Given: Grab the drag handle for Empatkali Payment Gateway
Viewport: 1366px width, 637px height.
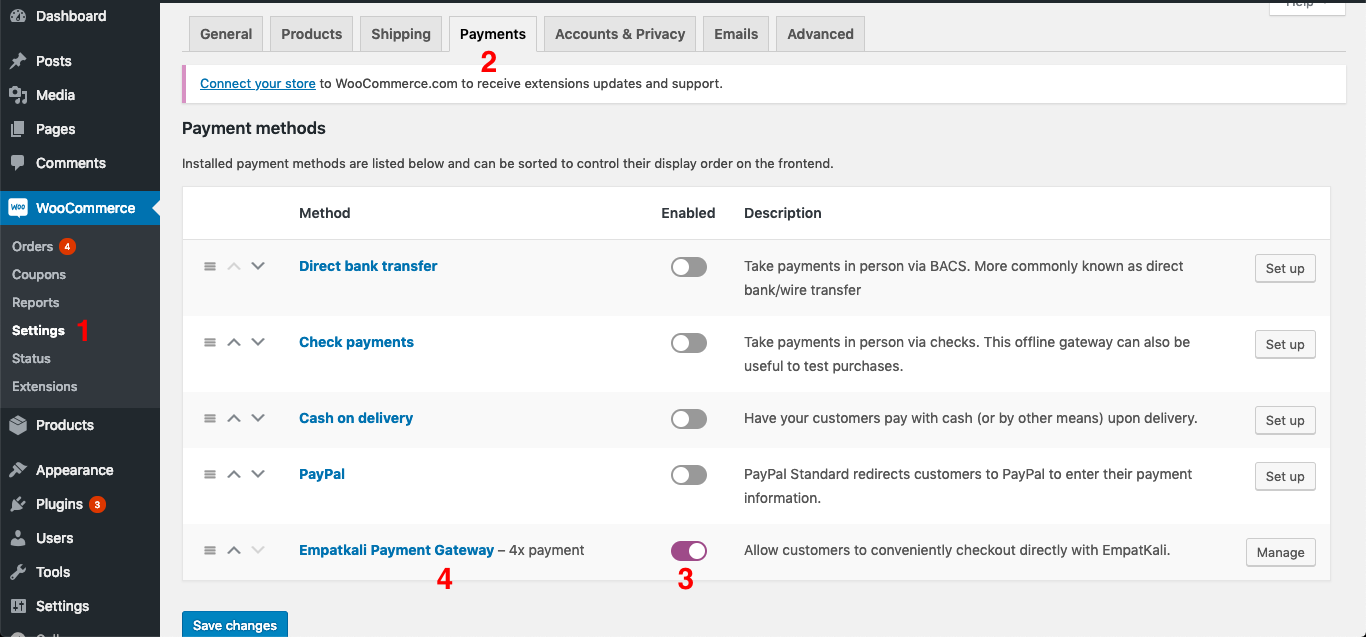Looking at the screenshot, I should pos(210,550).
